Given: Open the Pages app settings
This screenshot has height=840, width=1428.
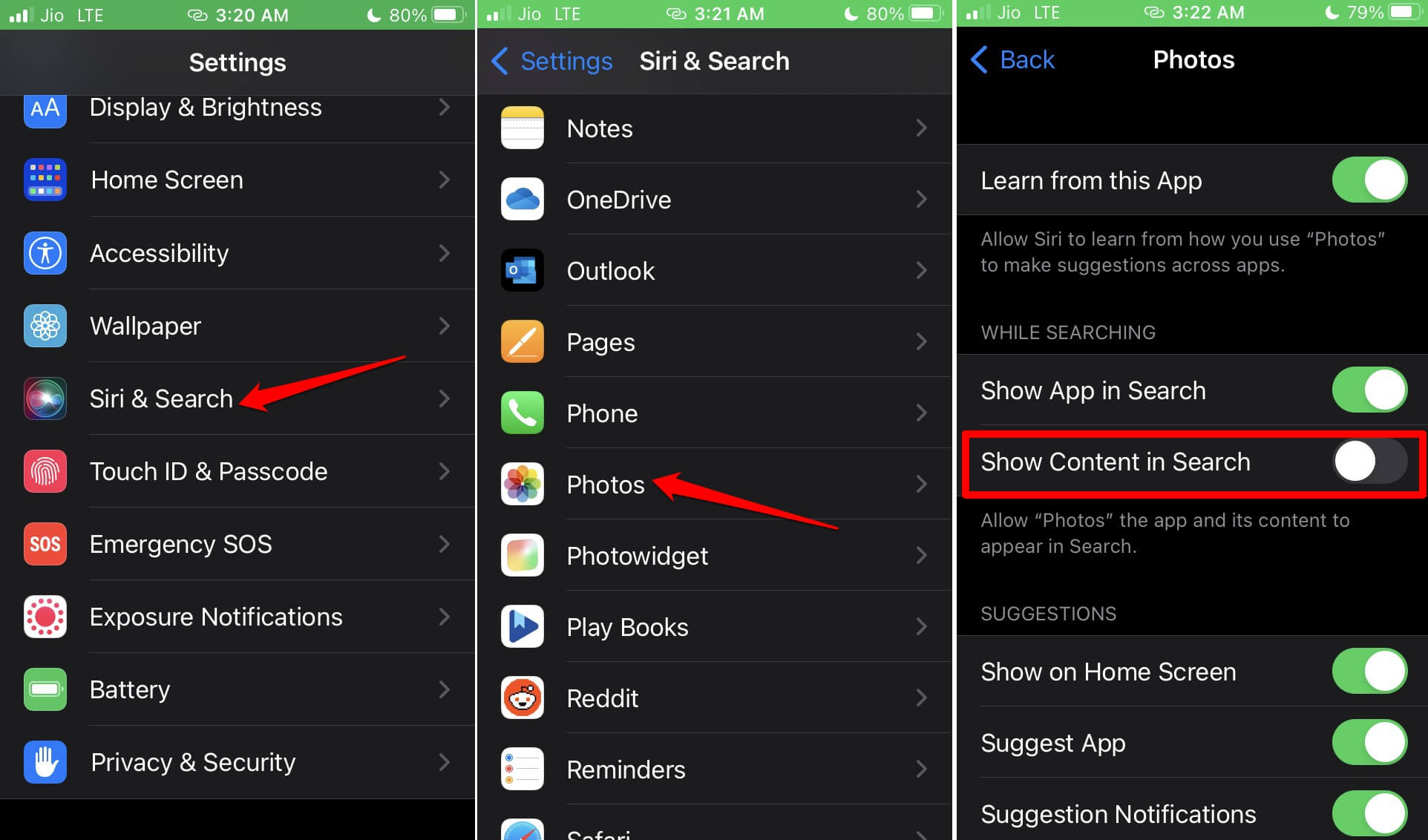Looking at the screenshot, I should click(714, 341).
